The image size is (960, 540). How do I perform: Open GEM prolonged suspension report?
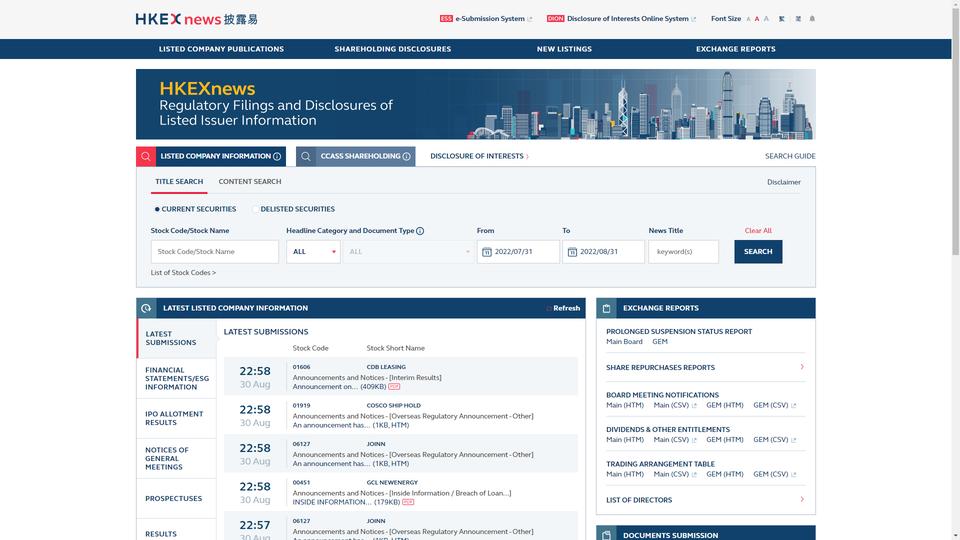click(659, 342)
